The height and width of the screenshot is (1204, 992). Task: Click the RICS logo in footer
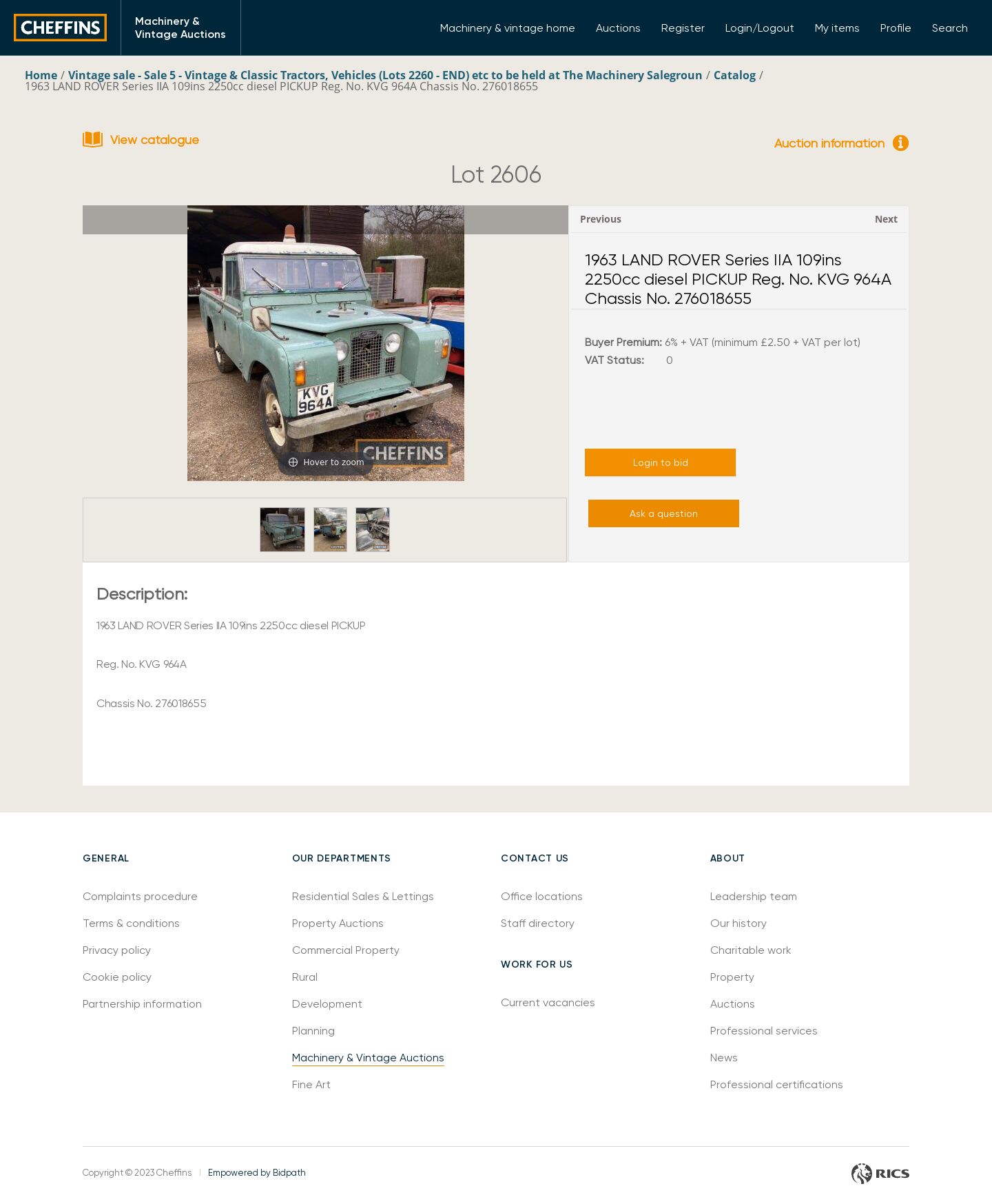(x=880, y=1173)
